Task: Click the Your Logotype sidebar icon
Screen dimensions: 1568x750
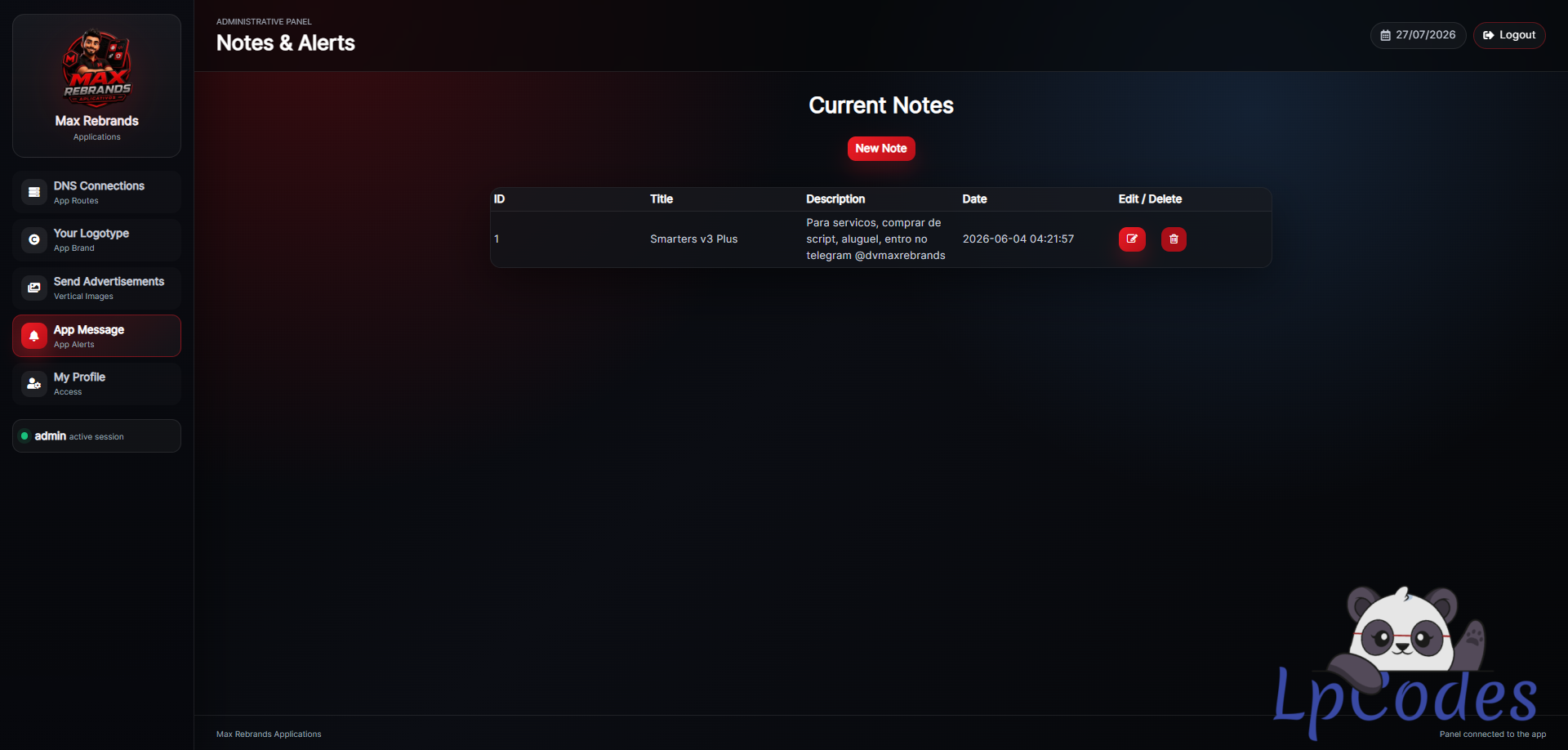Action: click(34, 240)
